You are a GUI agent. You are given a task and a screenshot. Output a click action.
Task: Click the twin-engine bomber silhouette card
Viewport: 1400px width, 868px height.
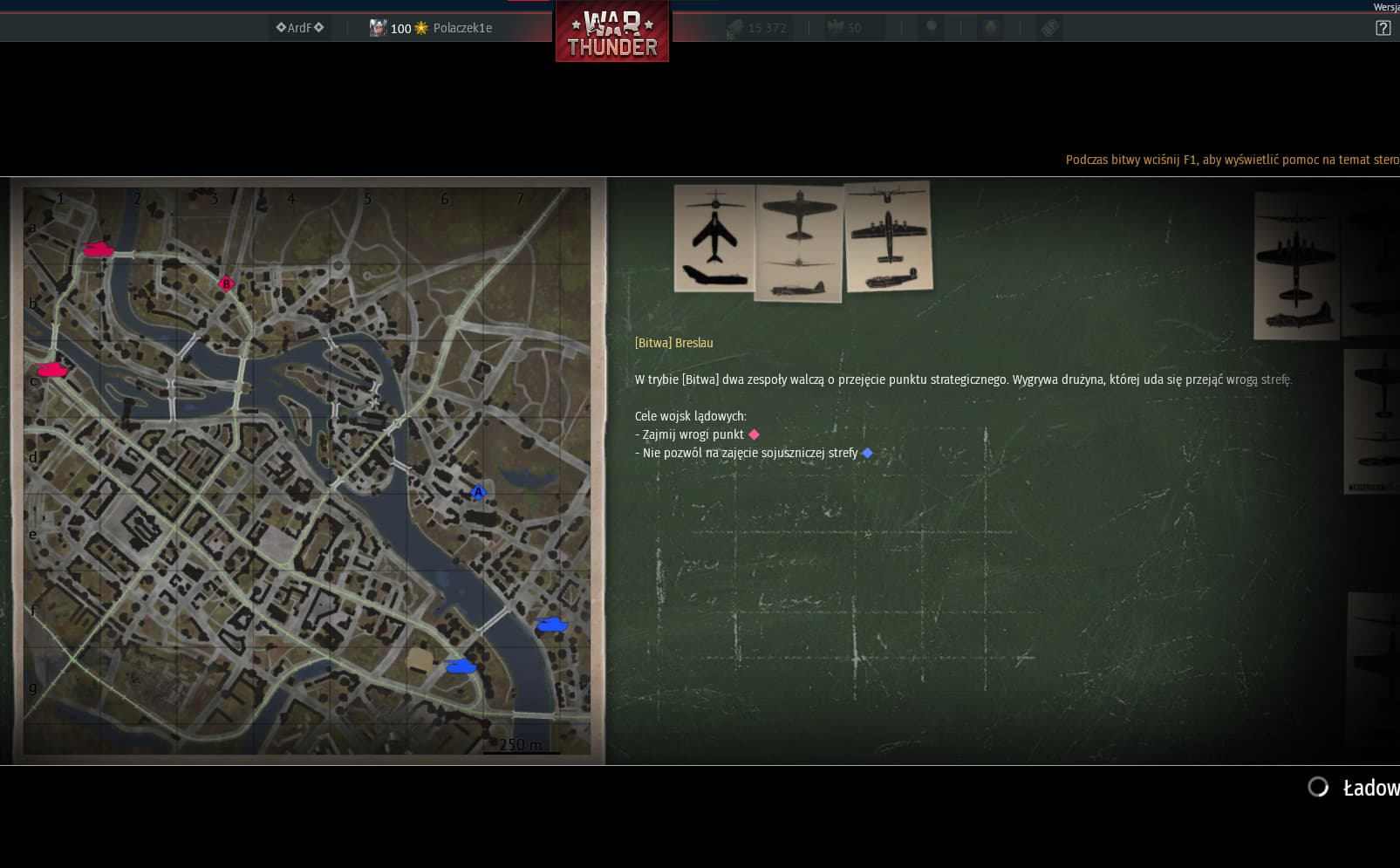point(888,236)
